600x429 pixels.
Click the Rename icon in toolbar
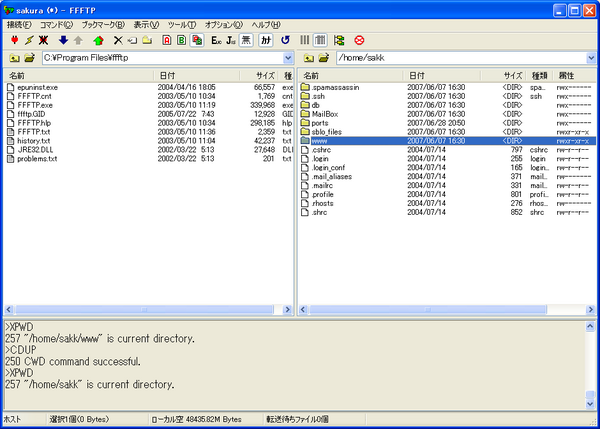(x=132, y=40)
